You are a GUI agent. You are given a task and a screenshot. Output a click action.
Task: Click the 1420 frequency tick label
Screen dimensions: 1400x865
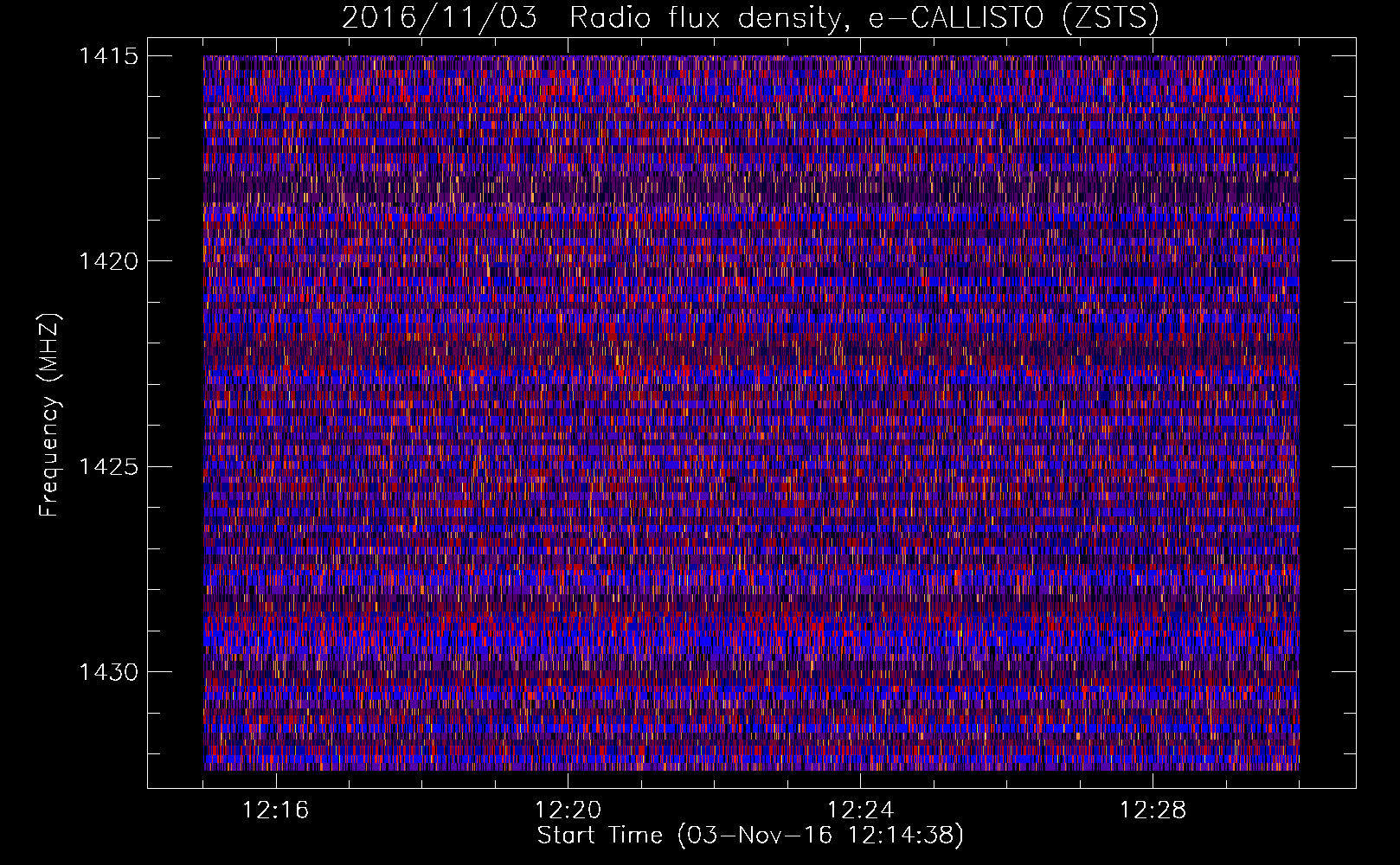click(108, 261)
